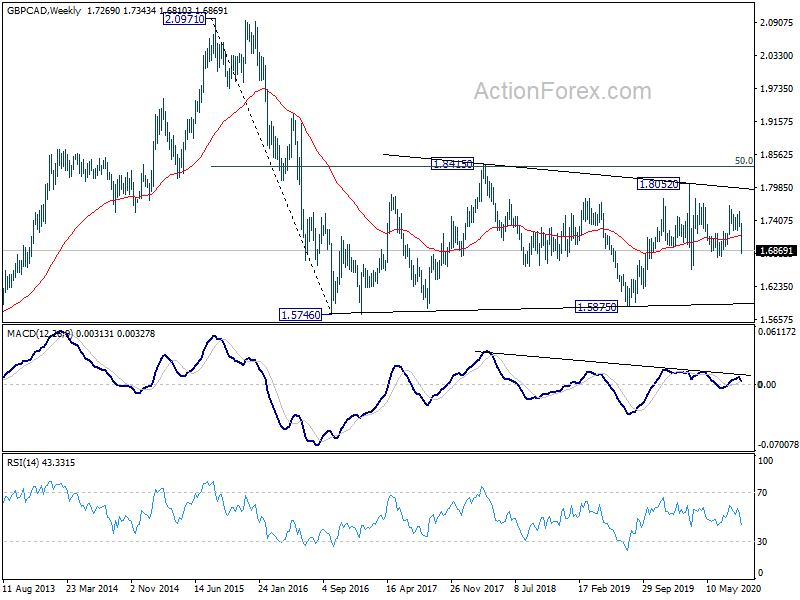
Task: Click the RSI(14) 43.3315 indicator label
Action: (x=41, y=463)
